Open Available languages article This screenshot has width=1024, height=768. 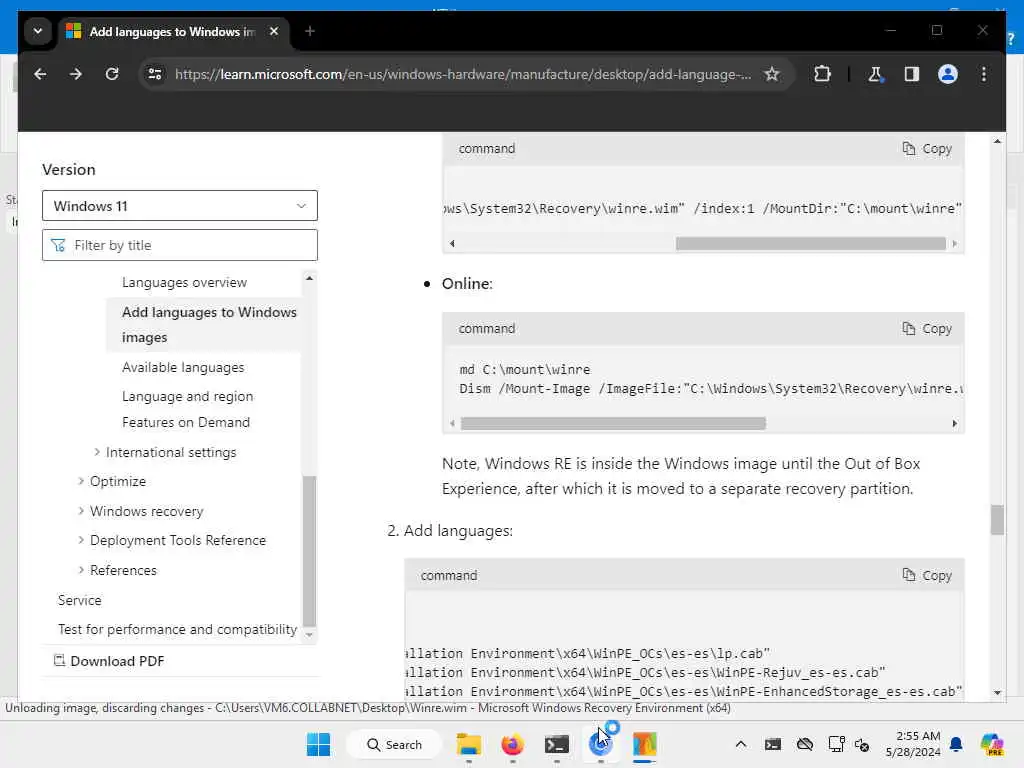pos(183,367)
